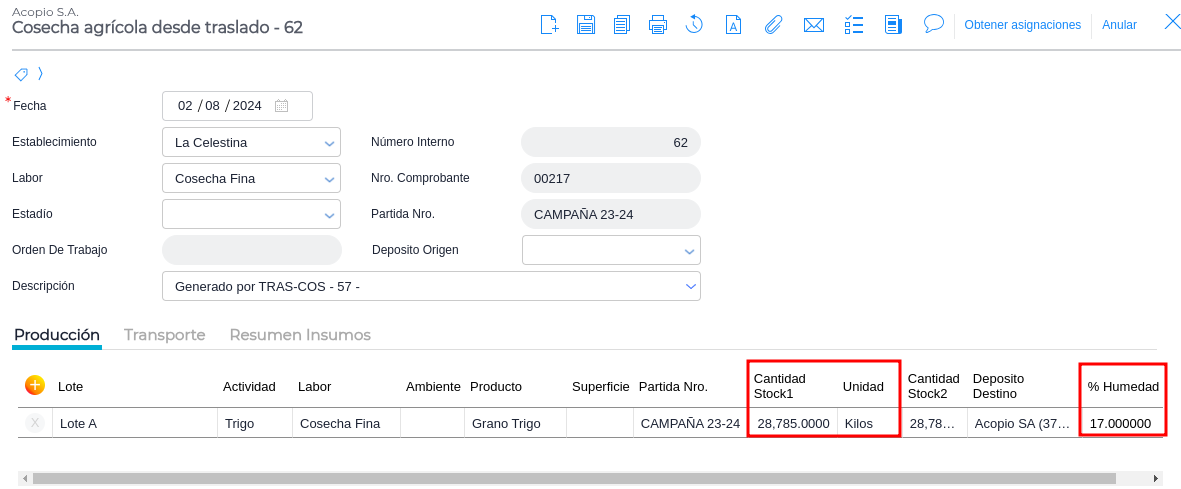Click the copy document icon
The image size is (1181, 489).
point(622,25)
